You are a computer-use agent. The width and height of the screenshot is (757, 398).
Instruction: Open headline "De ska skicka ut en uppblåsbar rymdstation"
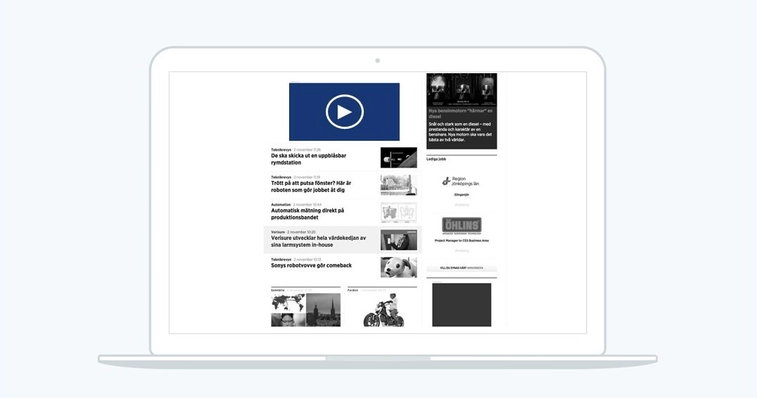pos(308,159)
